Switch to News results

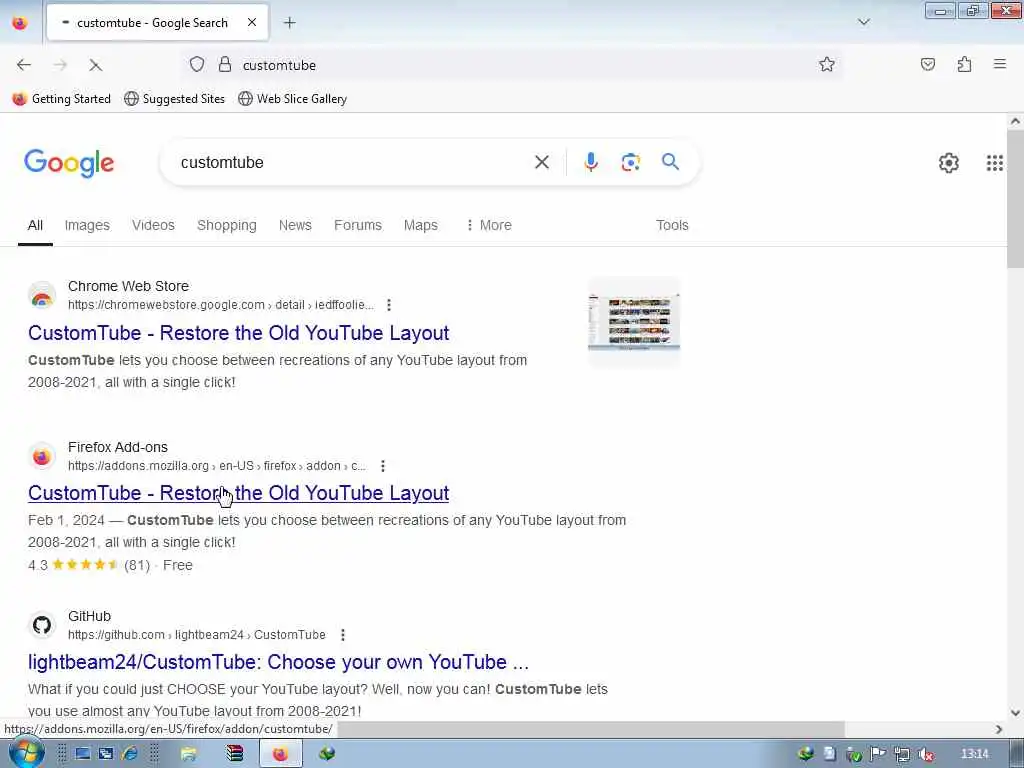click(295, 225)
